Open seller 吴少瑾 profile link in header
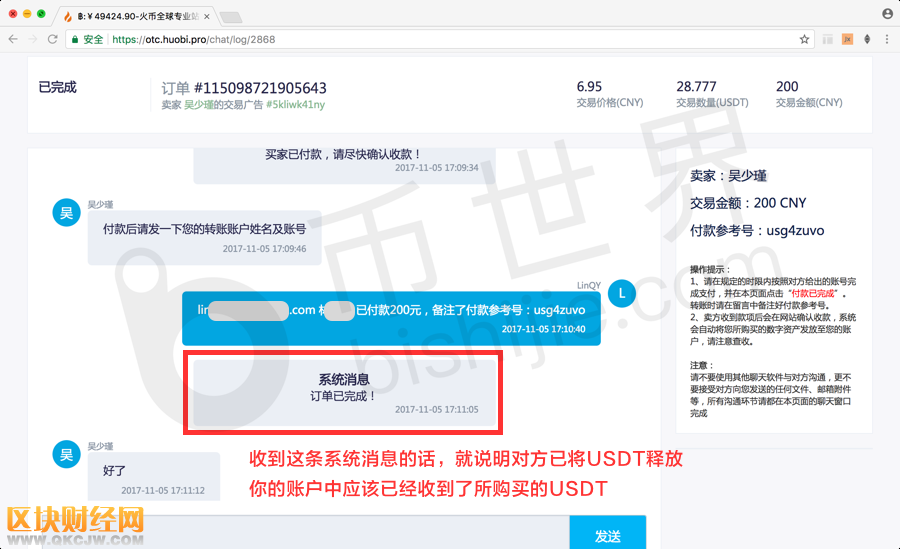This screenshot has width=900, height=549. pyautogui.click(x=199, y=105)
